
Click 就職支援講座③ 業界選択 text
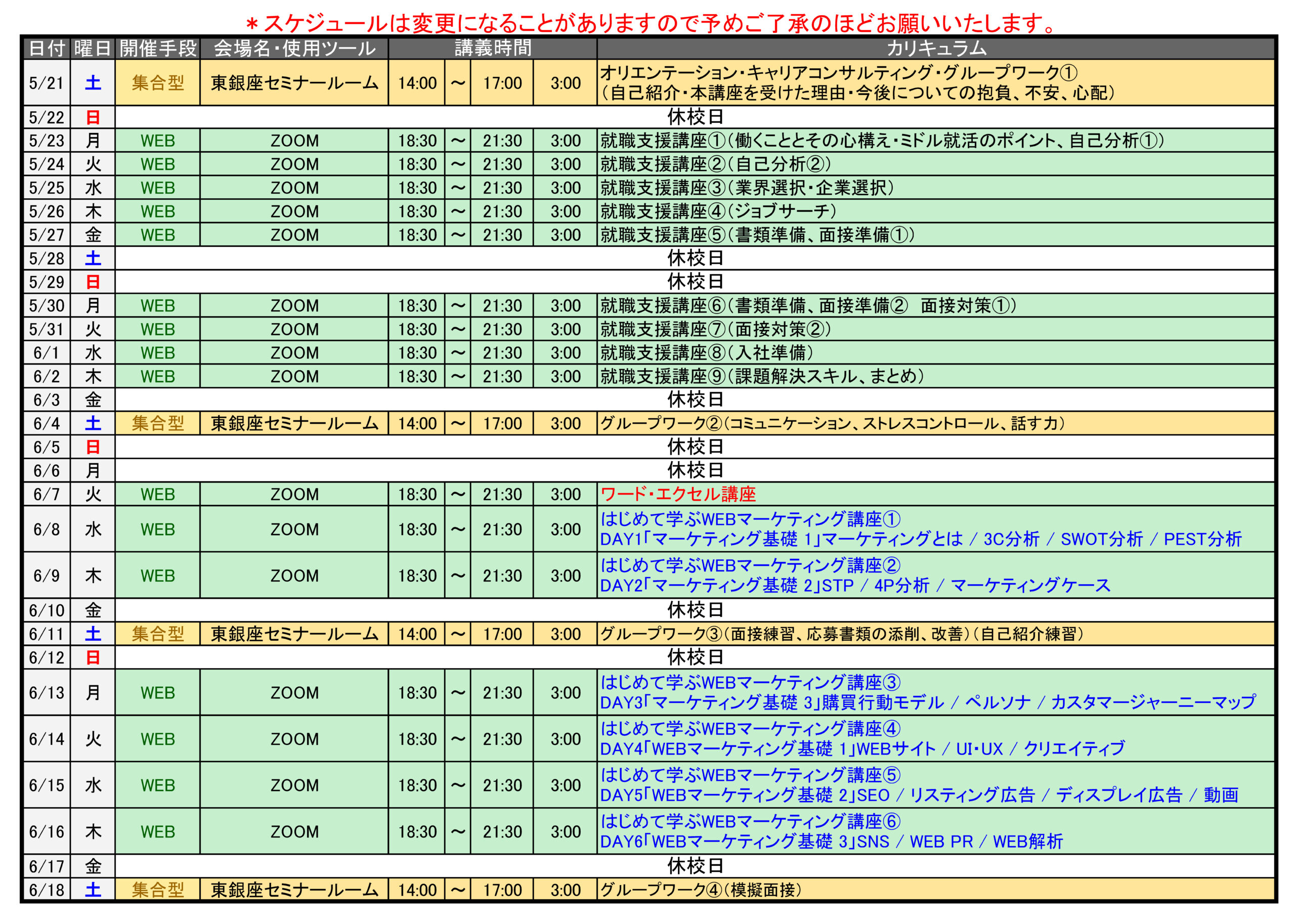click(747, 188)
